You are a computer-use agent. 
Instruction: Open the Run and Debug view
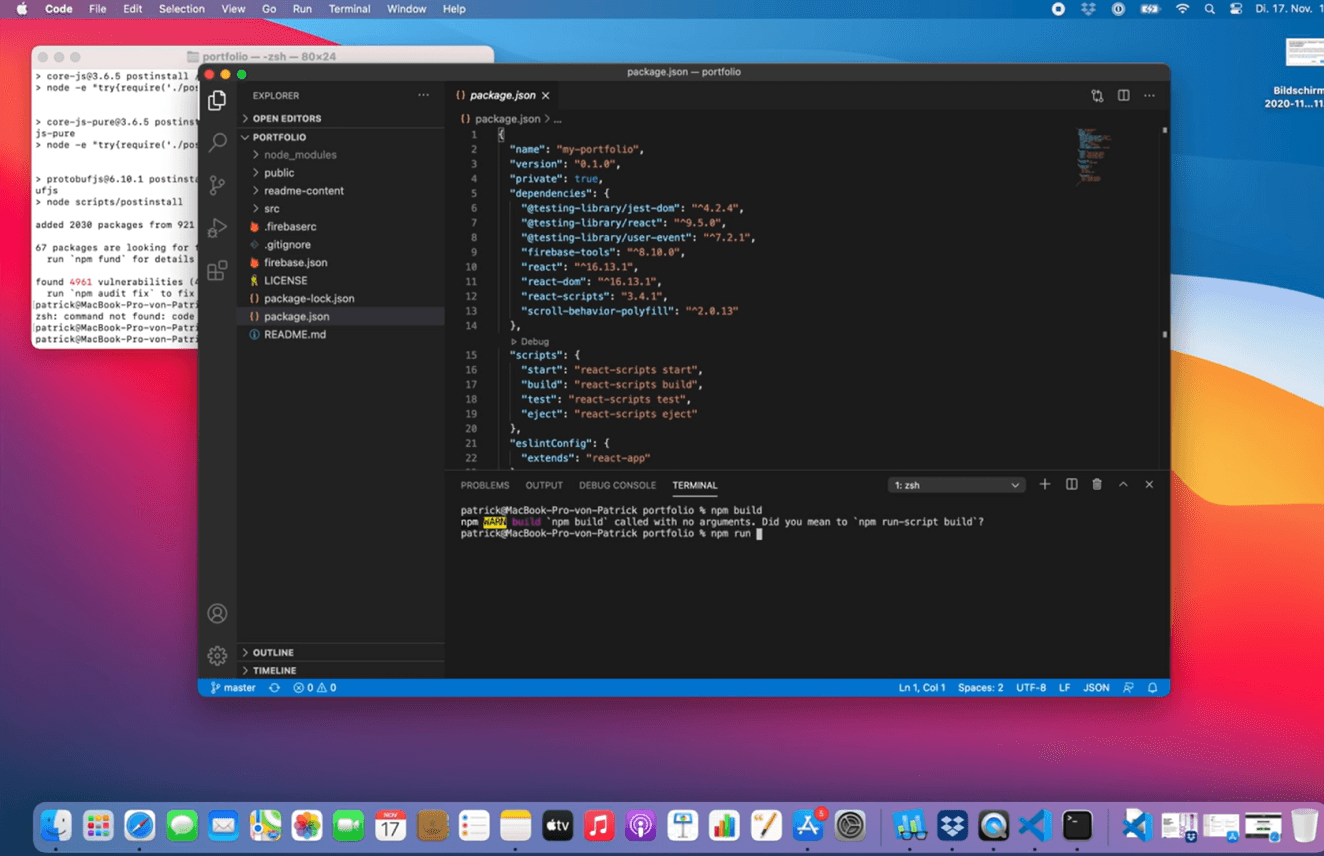(217, 228)
